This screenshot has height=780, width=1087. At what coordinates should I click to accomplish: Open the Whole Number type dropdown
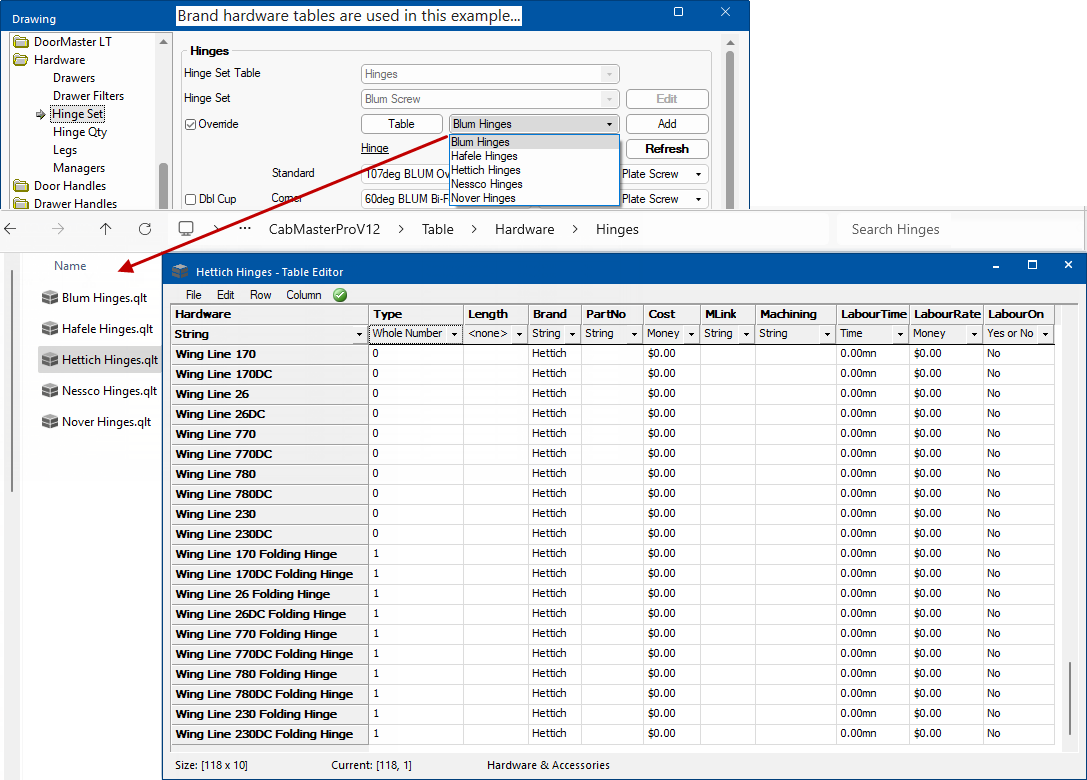click(453, 333)
